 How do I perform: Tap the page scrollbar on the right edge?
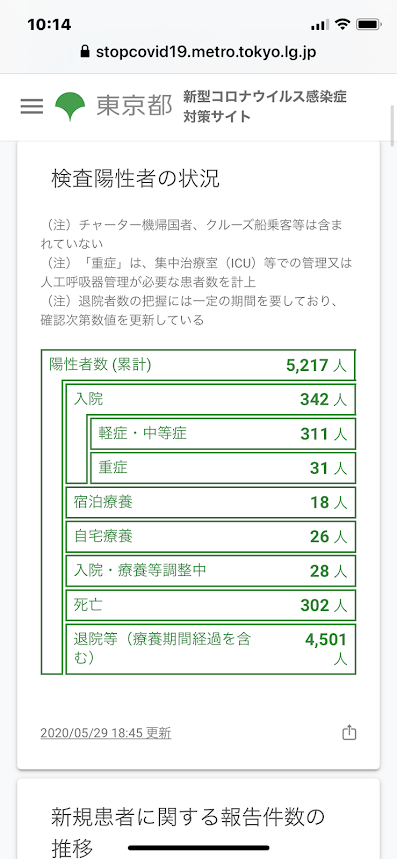(x=393, y=125)
